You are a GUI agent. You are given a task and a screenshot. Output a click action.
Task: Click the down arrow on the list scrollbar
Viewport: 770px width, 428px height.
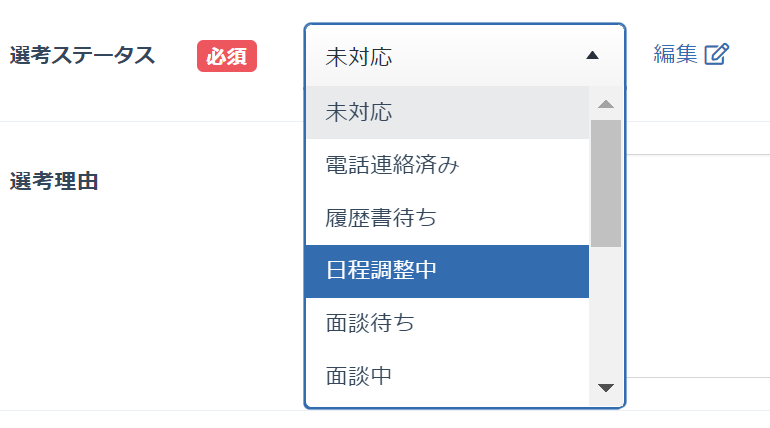point(605,387)
